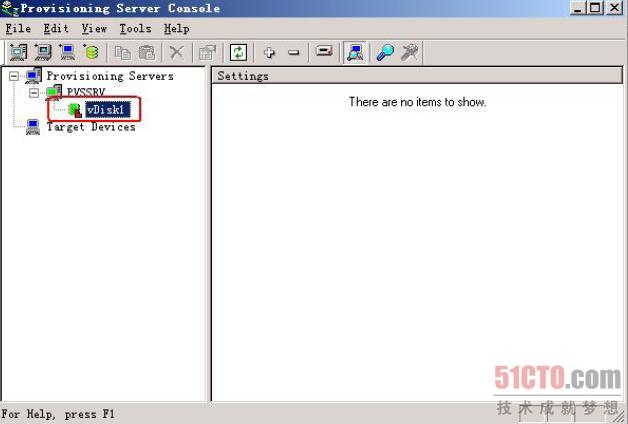The width and height of the screenshot is (628, 424).
Task: Click the greyed tools wrench icon
Action: tap(410, 52)
